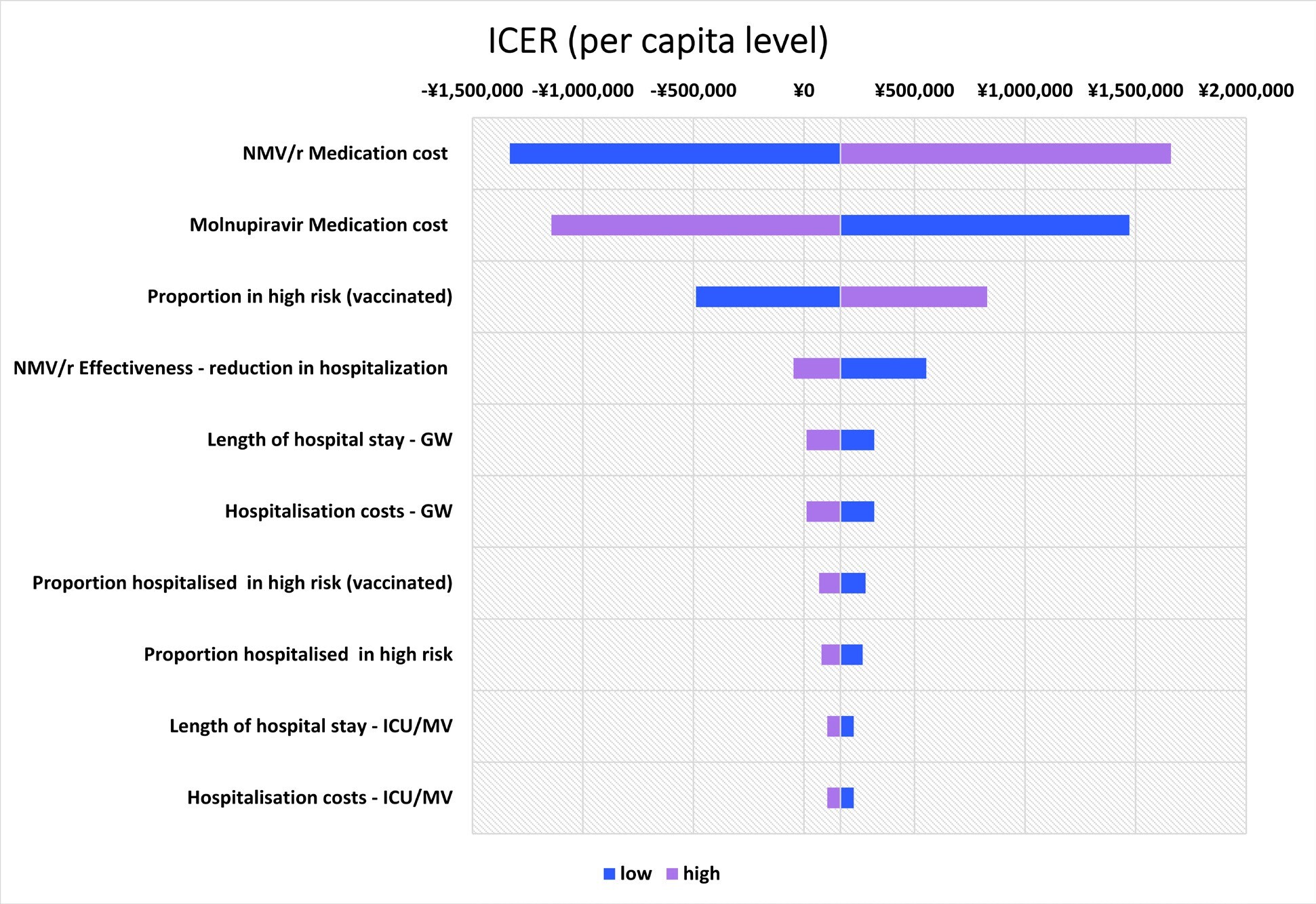Screen dimensions: 1316x904
Task: Click the blue low legend swatch
Action: [609, 874]
